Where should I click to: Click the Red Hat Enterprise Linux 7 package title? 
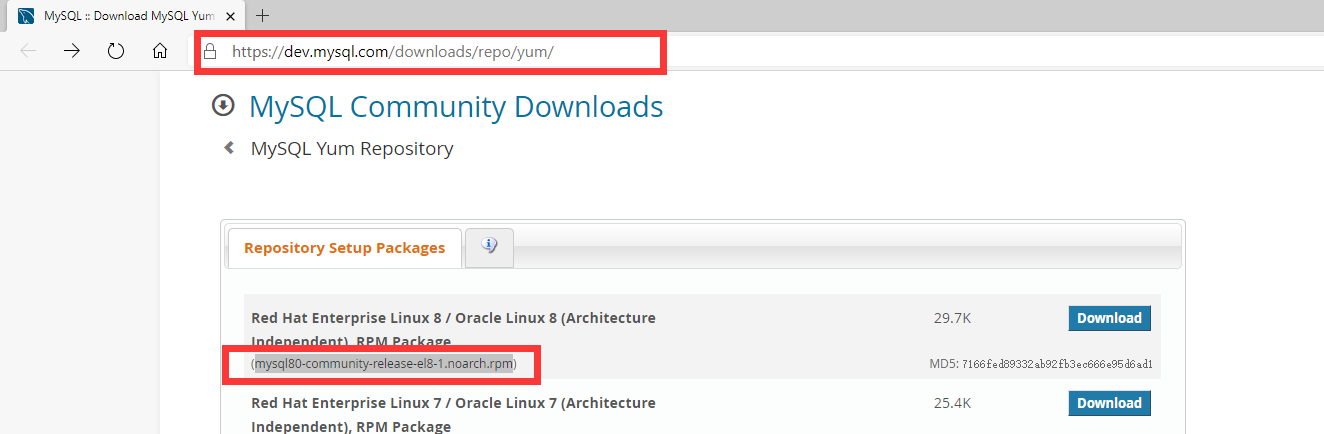coord(453,415)
